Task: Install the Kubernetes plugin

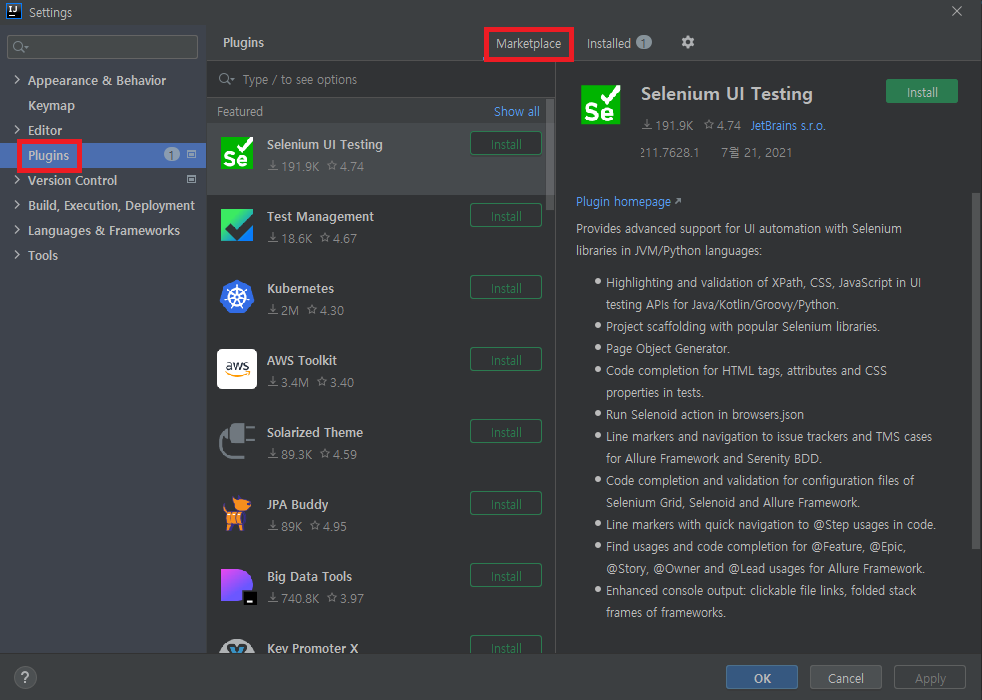Action: [x=506, y=288]
